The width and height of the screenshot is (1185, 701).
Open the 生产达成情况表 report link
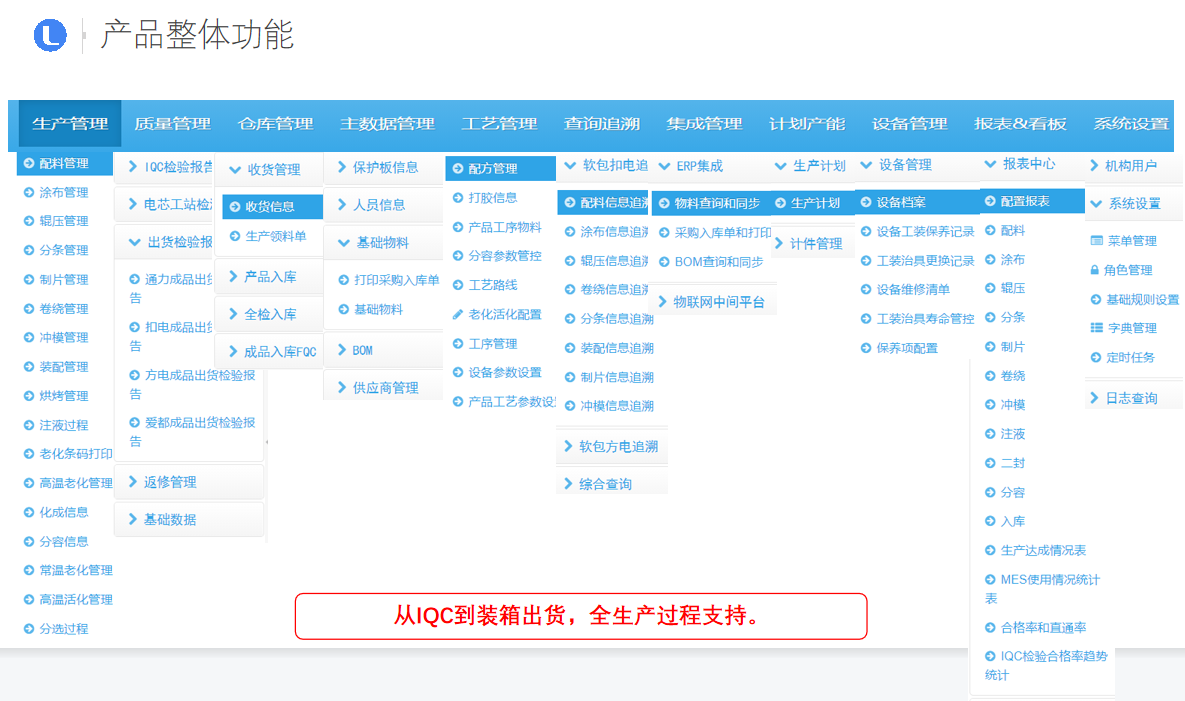pyautogui.click(x=1042, y=550)
